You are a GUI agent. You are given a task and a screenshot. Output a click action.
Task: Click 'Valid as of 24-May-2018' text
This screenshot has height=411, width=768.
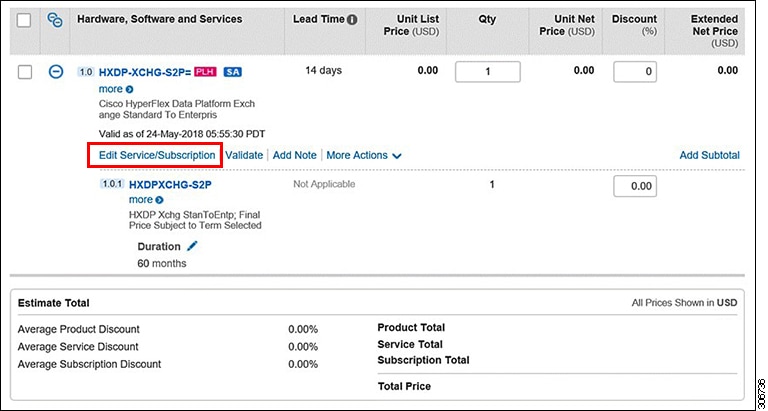pyautogui.click(x=182, y=134)
